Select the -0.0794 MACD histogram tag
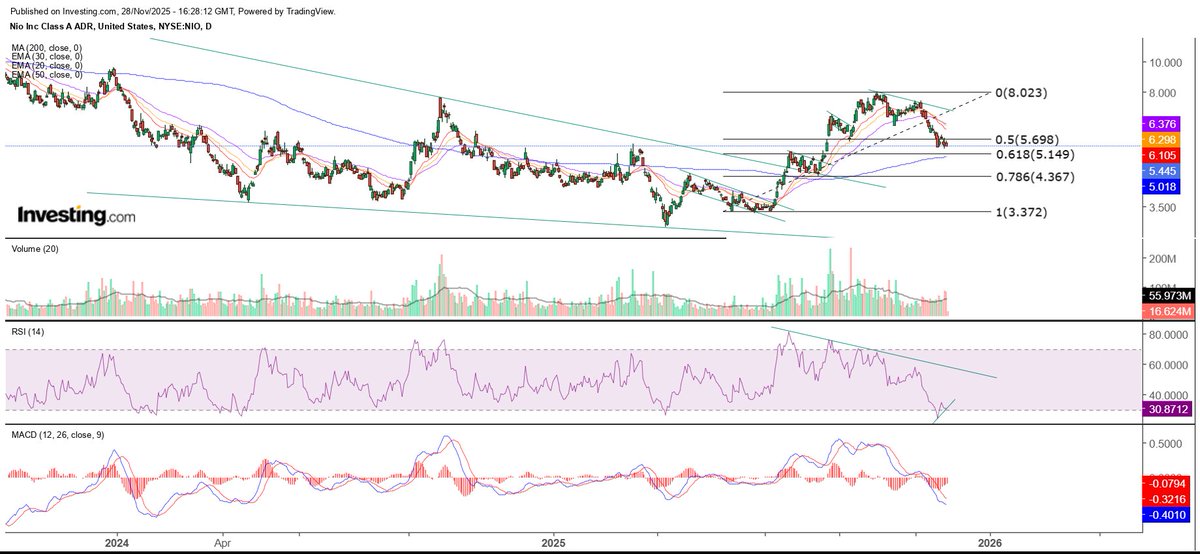The image size is (1200, 554). pyautogui.click(x=1166, y=483)
